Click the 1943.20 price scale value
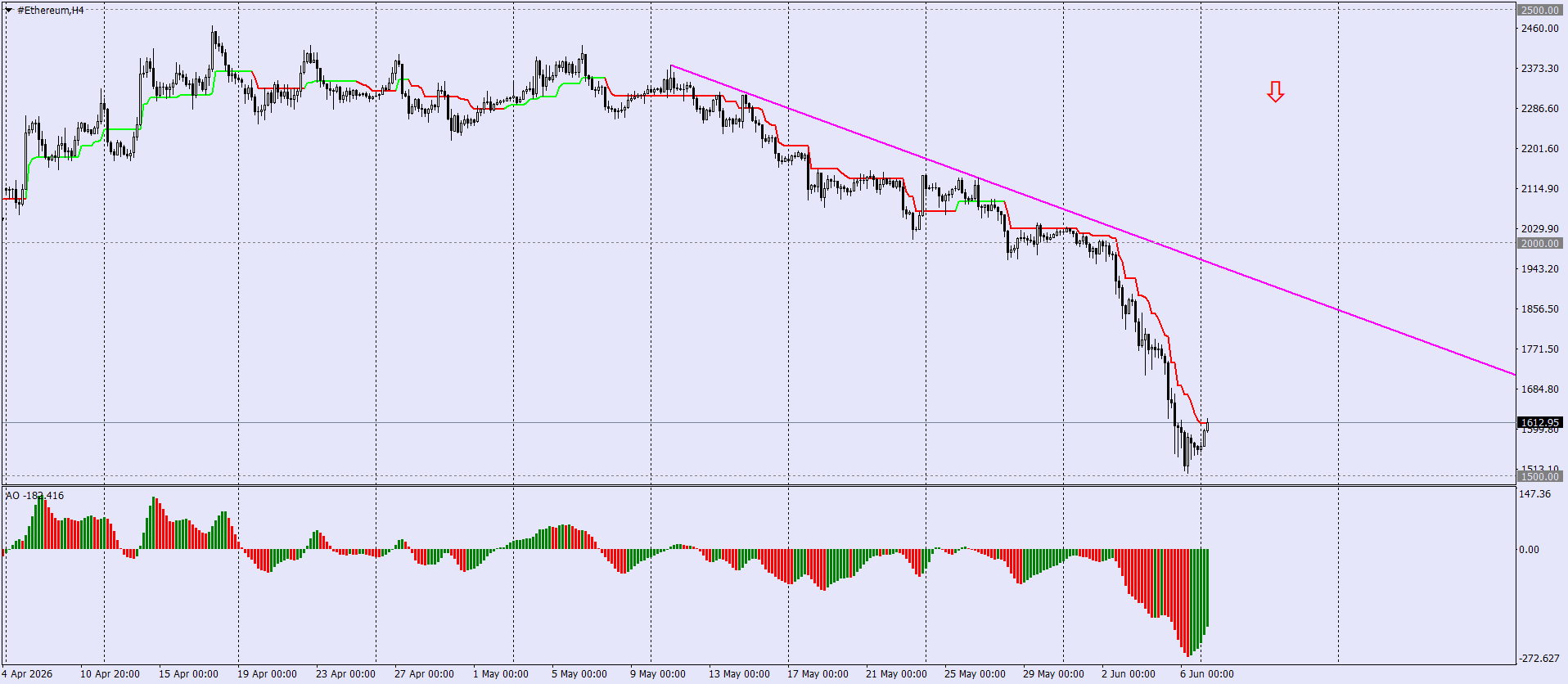This screenshot has width=1568, height=684. pyautogui.click(x=1540, y=269)
